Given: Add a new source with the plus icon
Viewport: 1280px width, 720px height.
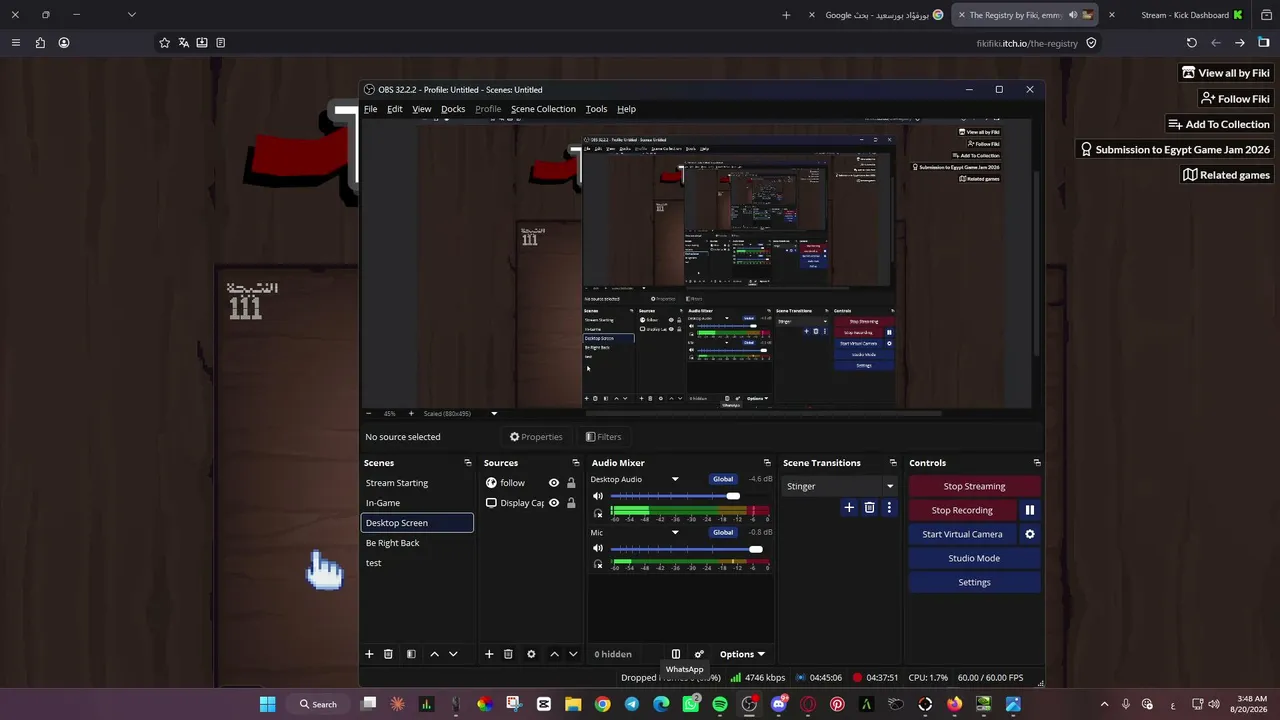Looking at the screenshot, I should tap(489, 654).
